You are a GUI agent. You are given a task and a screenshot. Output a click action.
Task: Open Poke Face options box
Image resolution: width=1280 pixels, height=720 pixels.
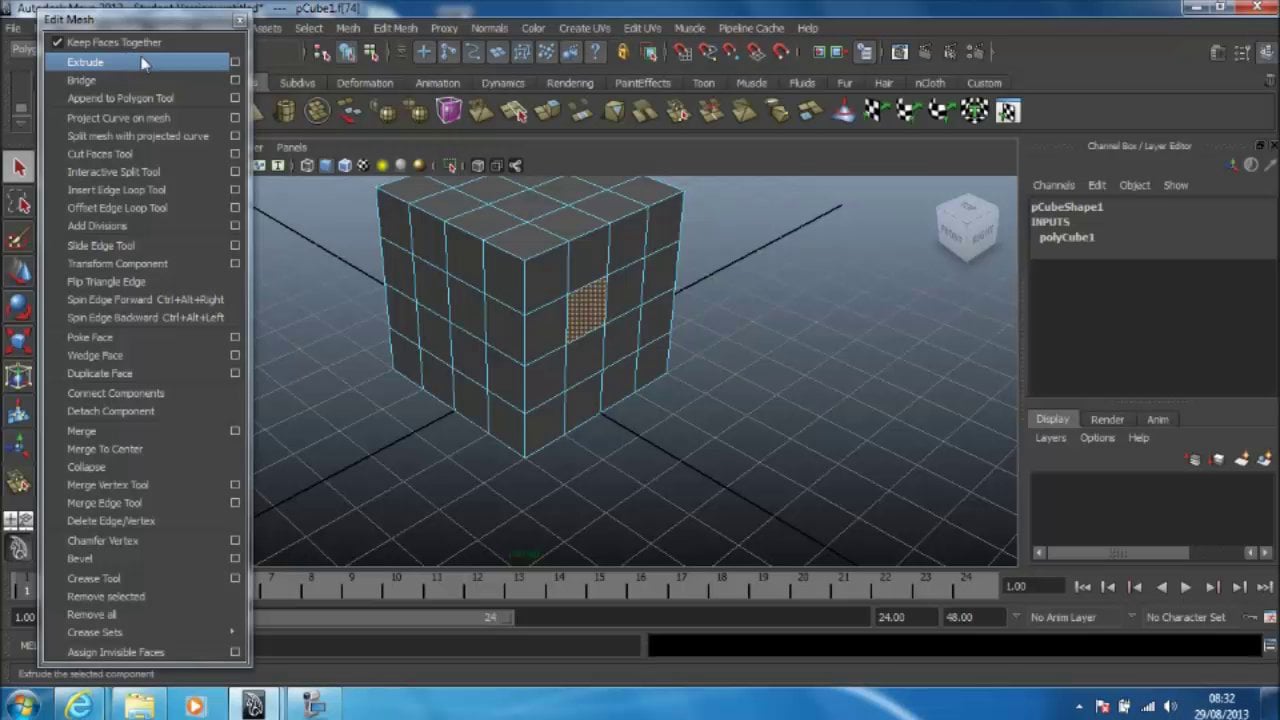click(235, 337)
